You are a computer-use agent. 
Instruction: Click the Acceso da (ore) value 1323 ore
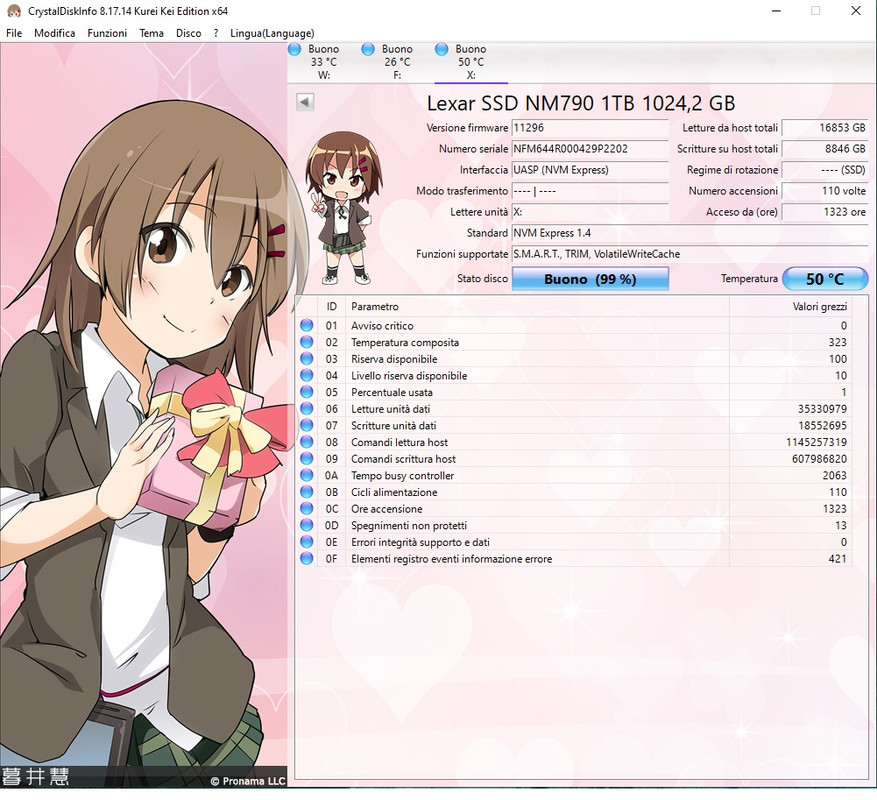click(x=824, y=212)
